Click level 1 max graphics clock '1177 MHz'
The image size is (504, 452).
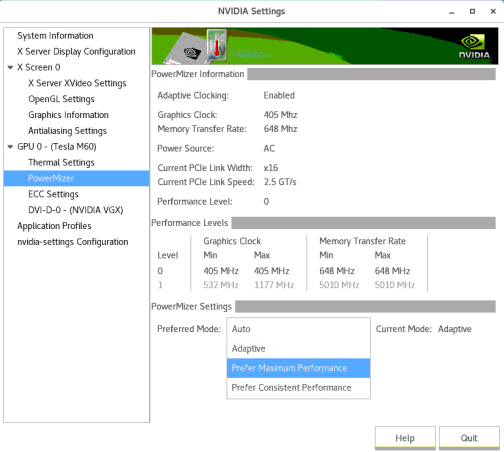pyautogui.click(x=274, y=285)
